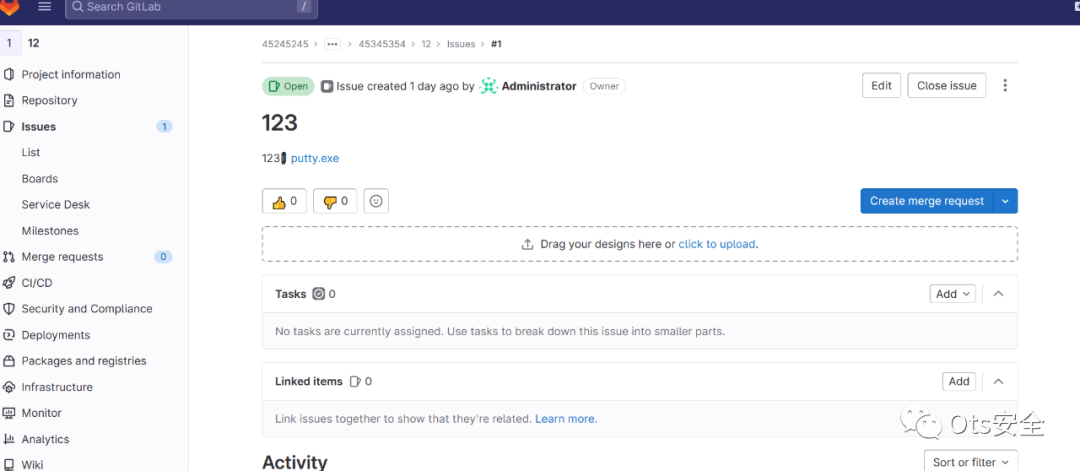The width and height of the screenshot is (1080, 471).
Task: Click the Issues breadcrumb link
Action: point(461,44)
